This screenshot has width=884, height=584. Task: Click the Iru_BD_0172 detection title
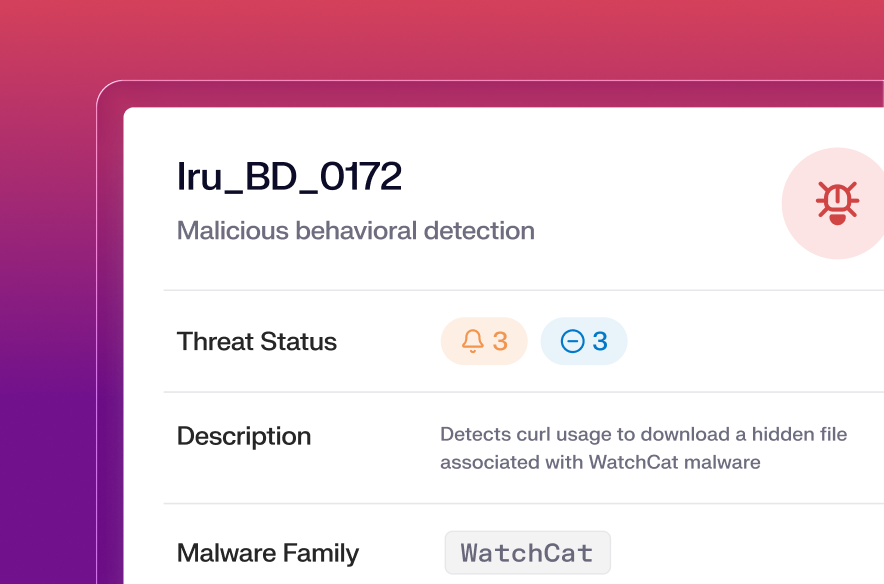click(x=289, y=177)
